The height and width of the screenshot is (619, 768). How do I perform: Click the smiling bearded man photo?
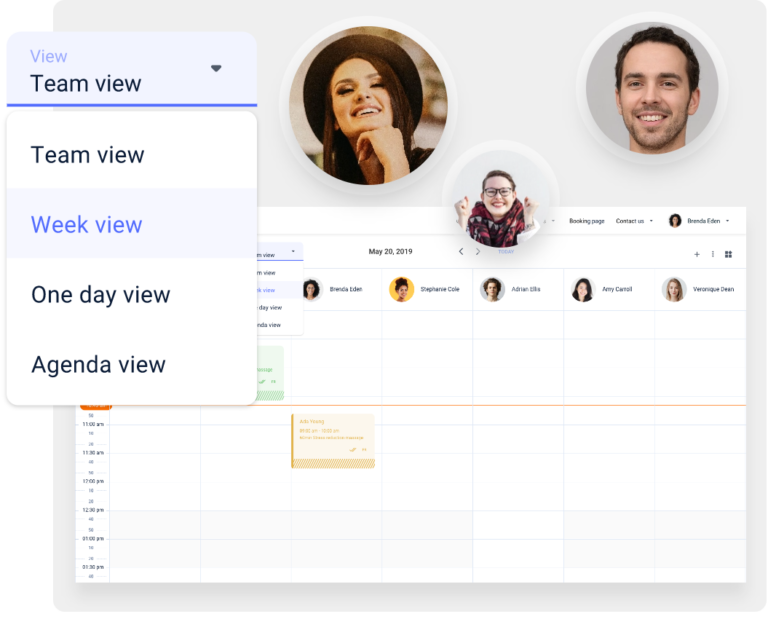point(652,88)
